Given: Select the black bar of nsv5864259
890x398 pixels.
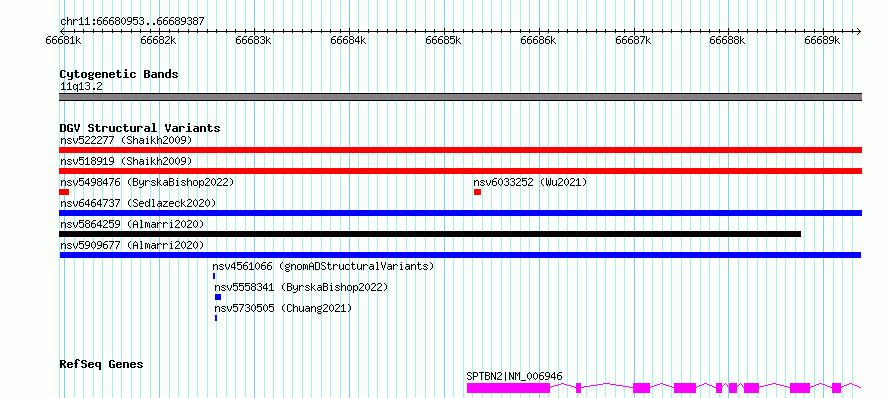Looking at the screenshot, I should pos(430,234).
